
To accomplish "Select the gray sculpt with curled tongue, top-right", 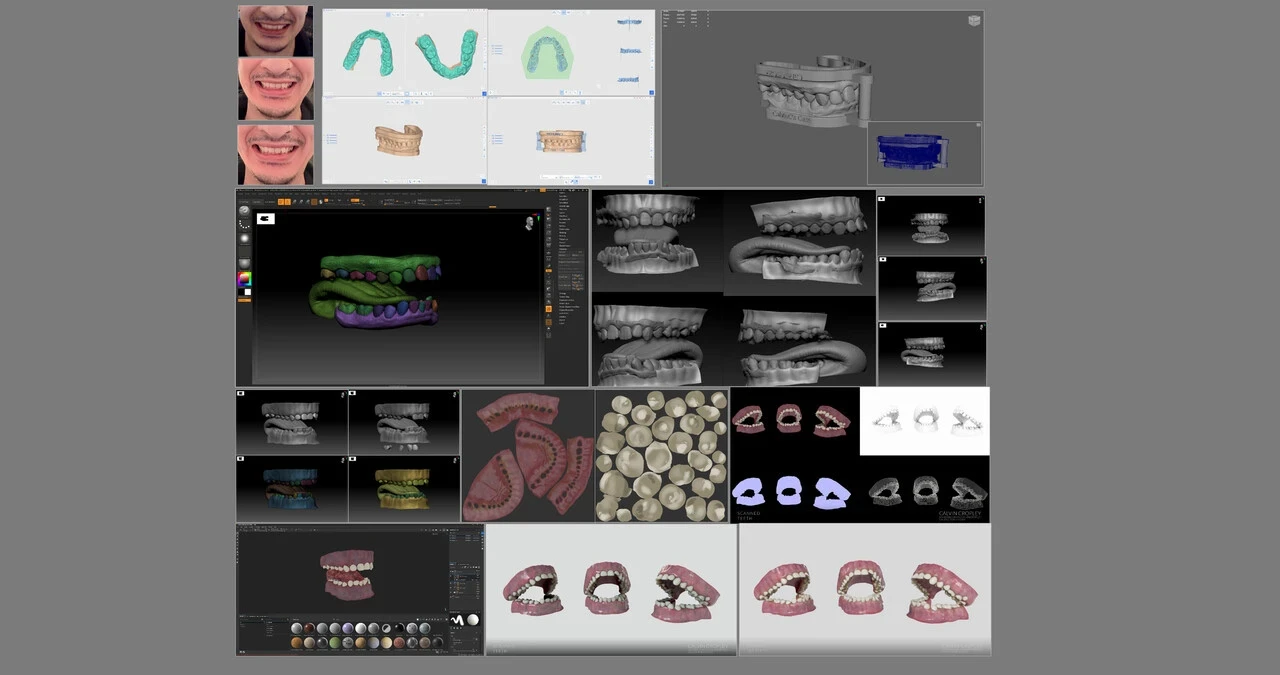I will (x=800, y=241).
